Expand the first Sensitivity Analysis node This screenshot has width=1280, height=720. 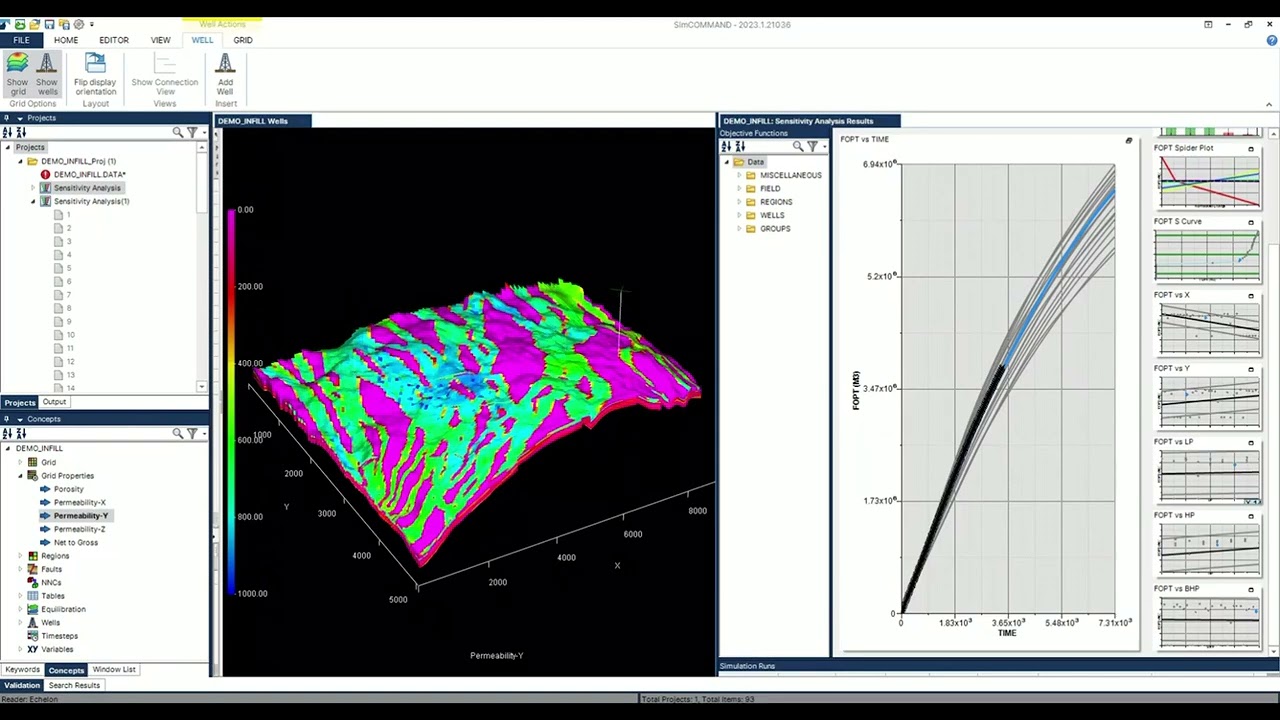pyautogui.click(x=33, y=188)
